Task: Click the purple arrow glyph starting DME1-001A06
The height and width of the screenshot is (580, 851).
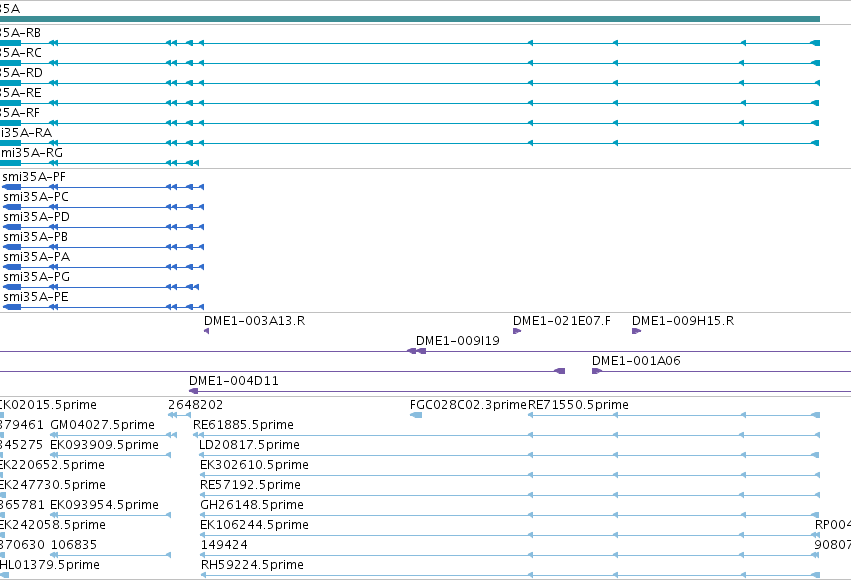Action: 597,371
